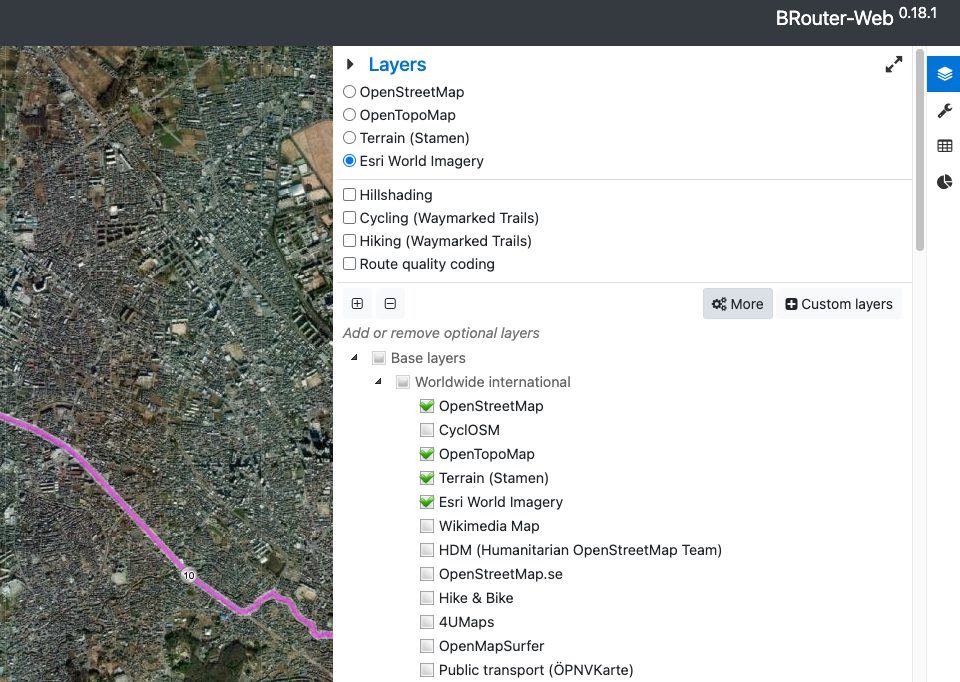Uncheck Terrain (Stamen) in layer tree
Screen dimensions: 960x682
(x=427, y=478)
